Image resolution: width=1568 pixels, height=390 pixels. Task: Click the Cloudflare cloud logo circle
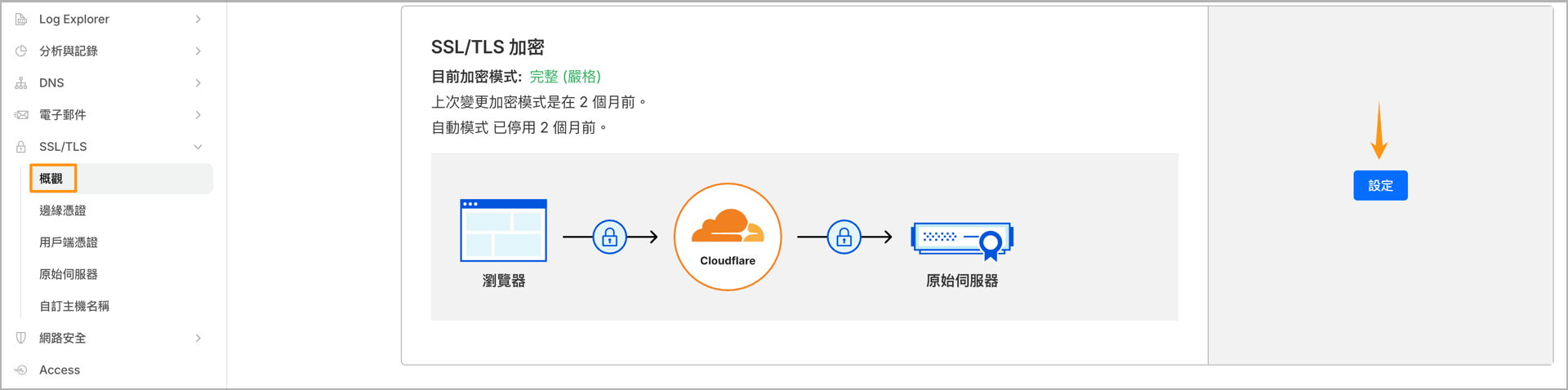[728, 237]
